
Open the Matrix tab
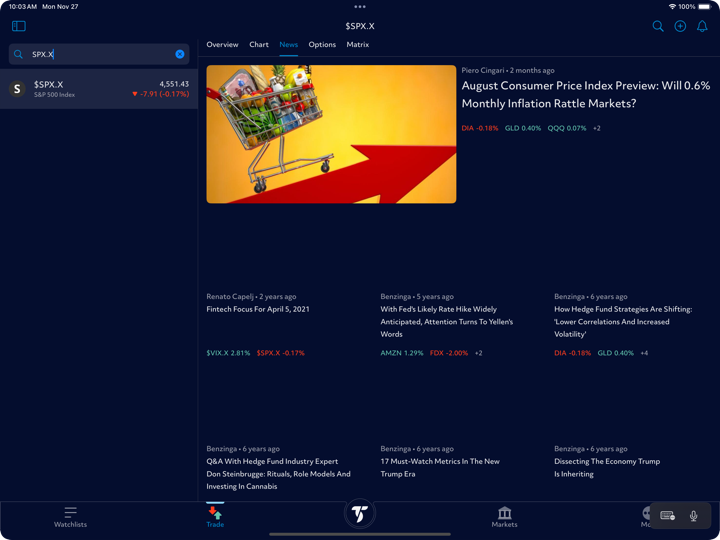pyautogui.click(x=357, y=45)
